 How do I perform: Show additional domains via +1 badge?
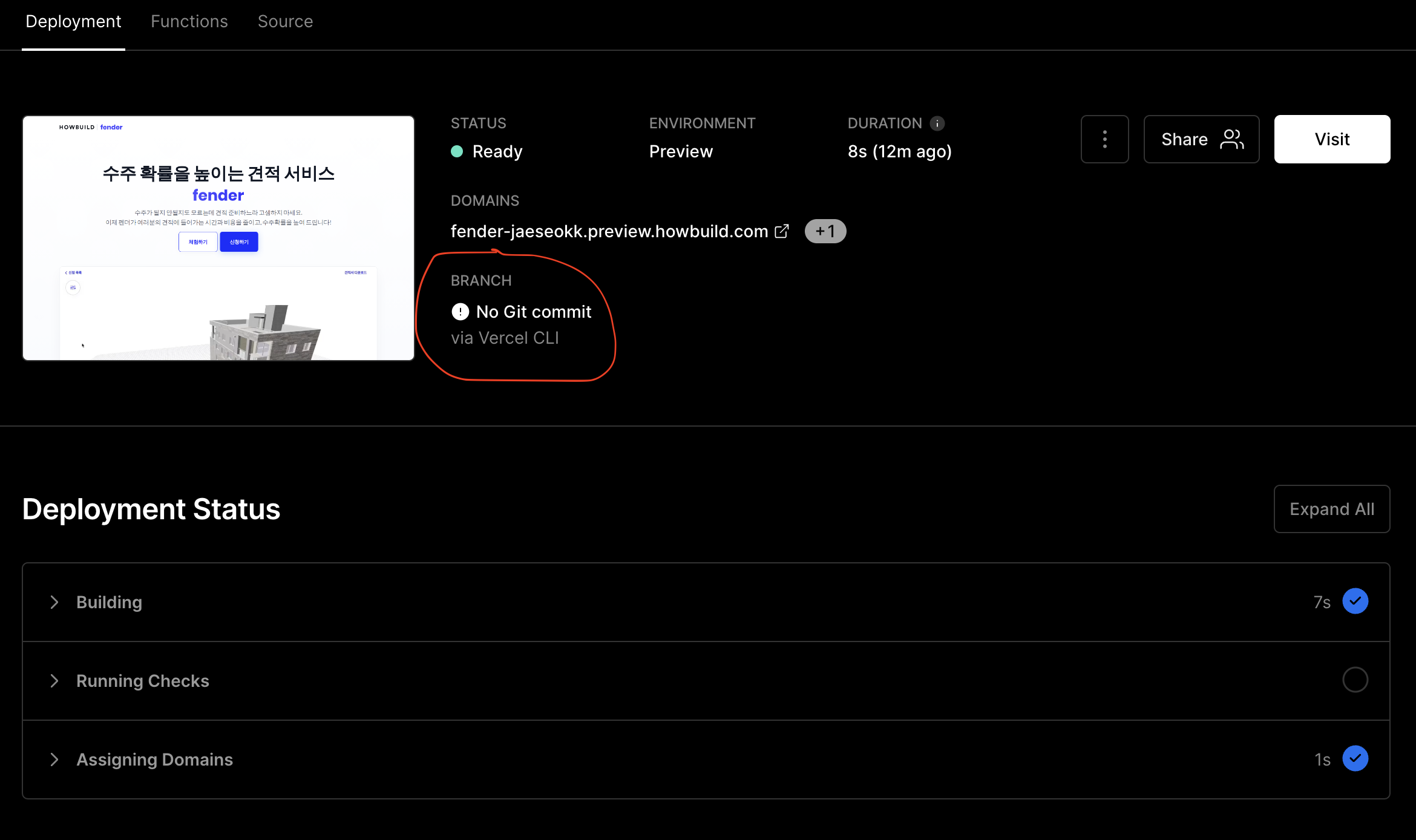pyautogui.click(x=825, y=231)
